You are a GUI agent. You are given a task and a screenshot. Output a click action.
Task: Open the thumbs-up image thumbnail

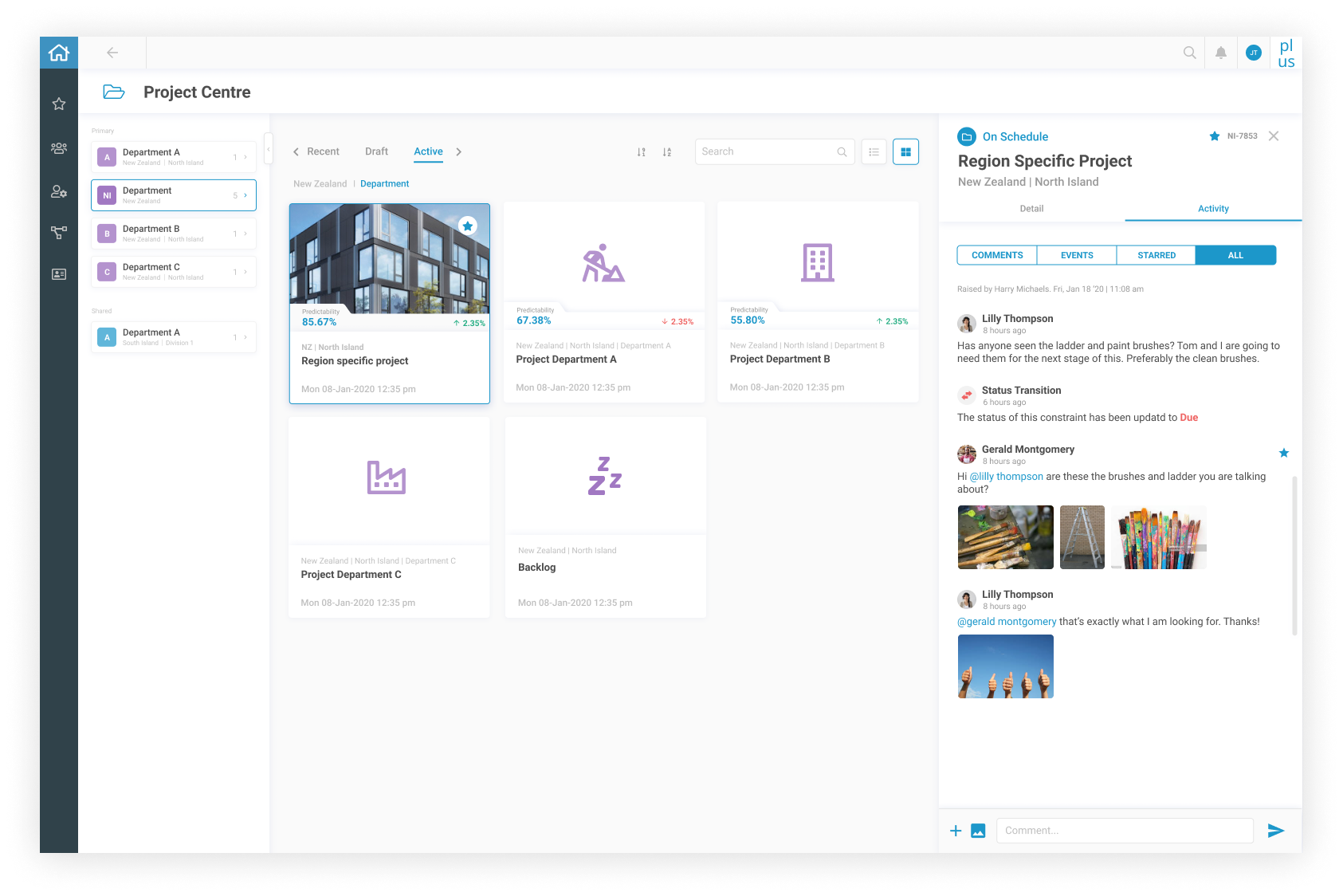1005,666
